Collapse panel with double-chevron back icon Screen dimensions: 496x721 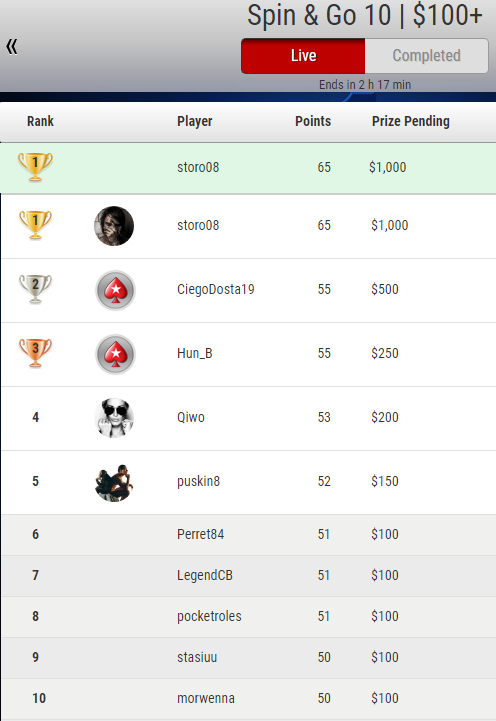coord(12,46)
